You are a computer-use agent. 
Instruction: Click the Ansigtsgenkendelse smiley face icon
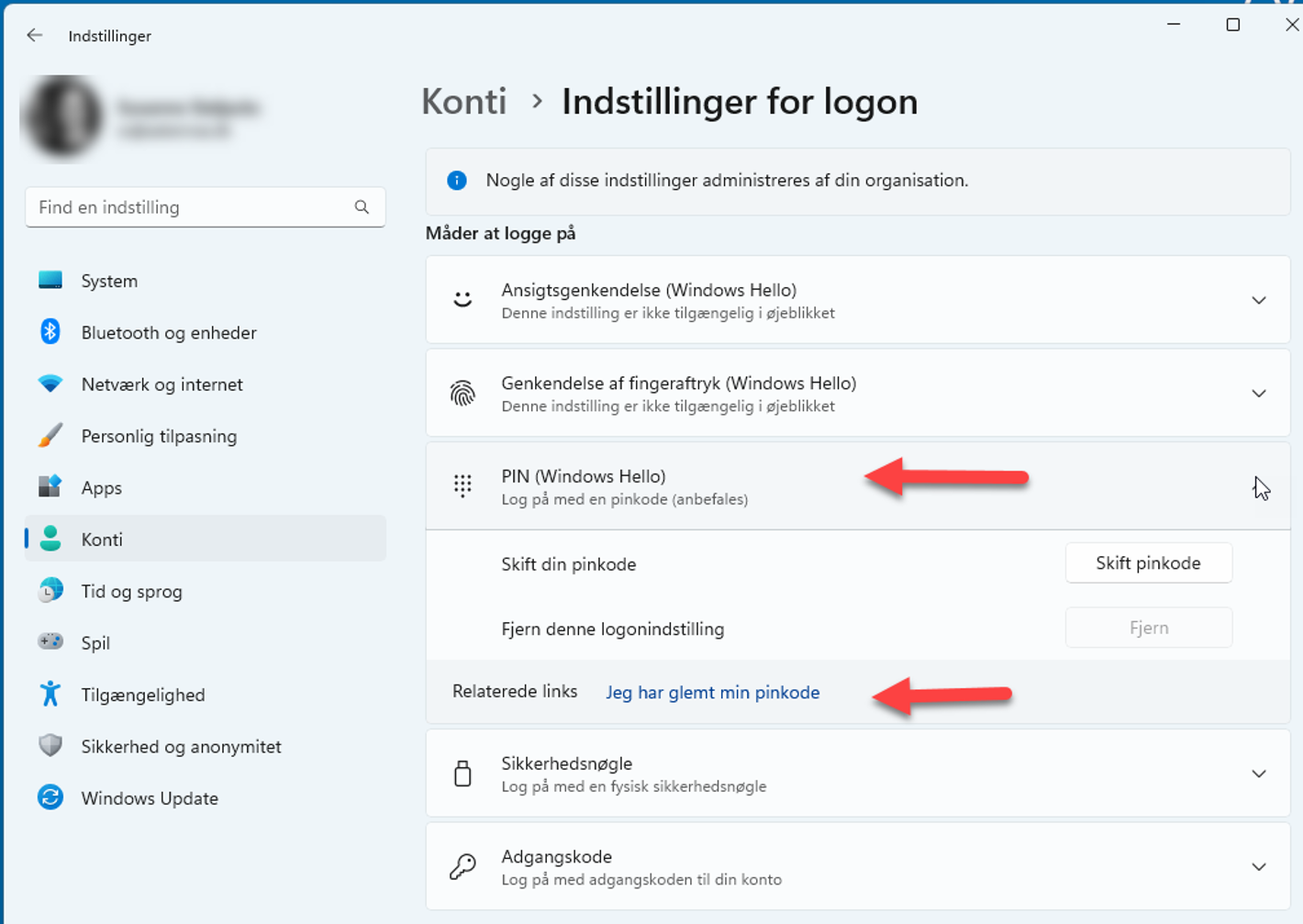click(x=462, y=299)
